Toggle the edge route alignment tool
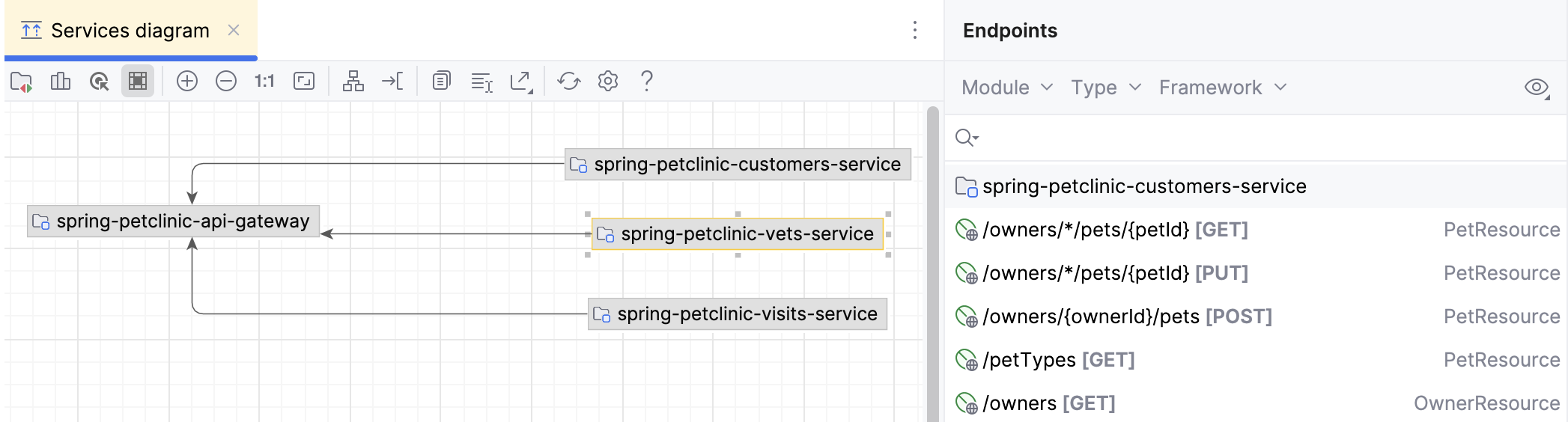The height and width of the screenshot is (422, 1568). click(392, 81)
